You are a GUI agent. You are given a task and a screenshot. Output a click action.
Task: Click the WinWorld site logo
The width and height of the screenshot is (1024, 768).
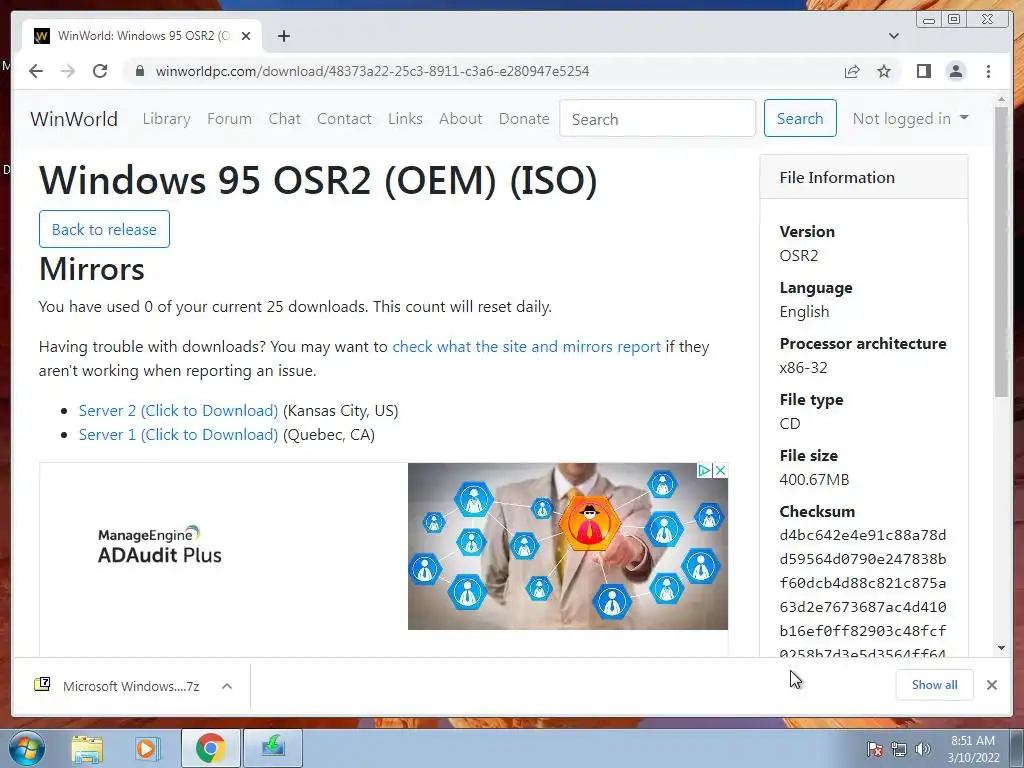(x=74, y=119)
